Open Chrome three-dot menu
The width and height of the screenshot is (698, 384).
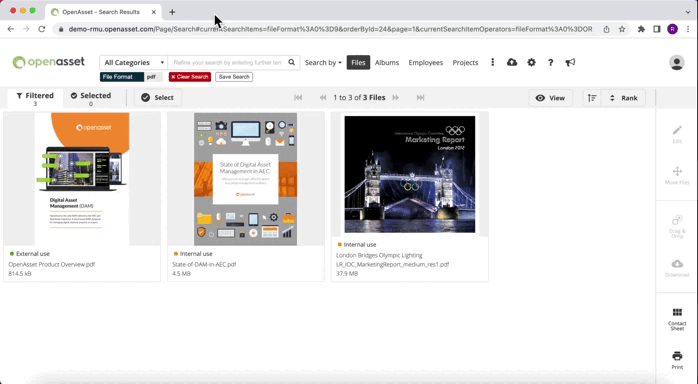(x=688, y=29)
